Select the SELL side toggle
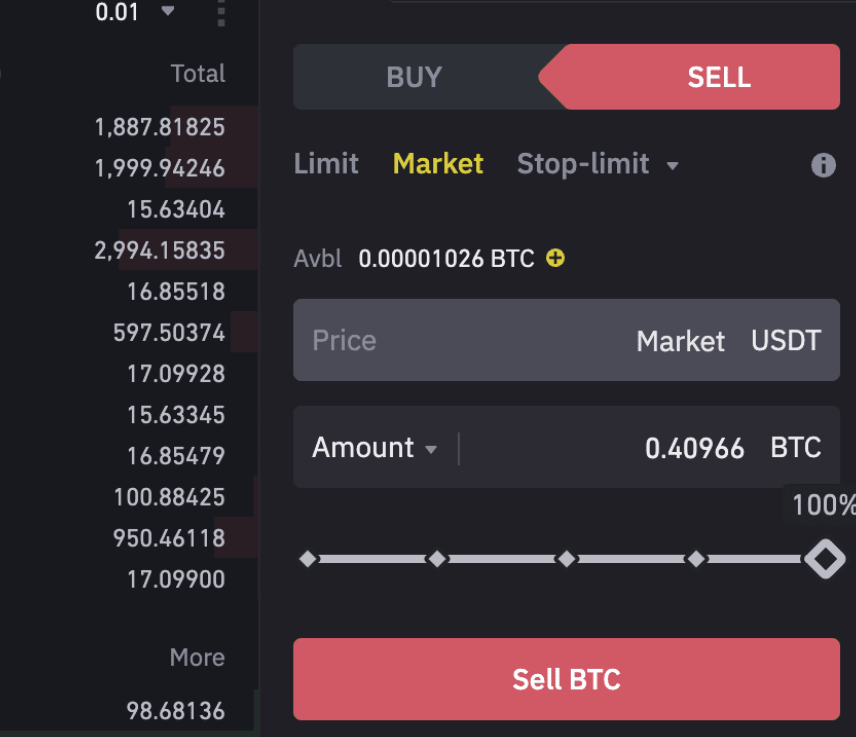 (x=718, y=77)
